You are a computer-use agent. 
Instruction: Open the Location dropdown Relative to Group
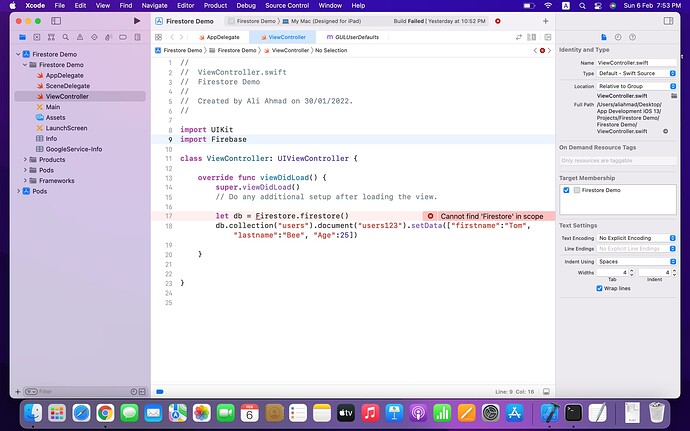click(636, 86)
